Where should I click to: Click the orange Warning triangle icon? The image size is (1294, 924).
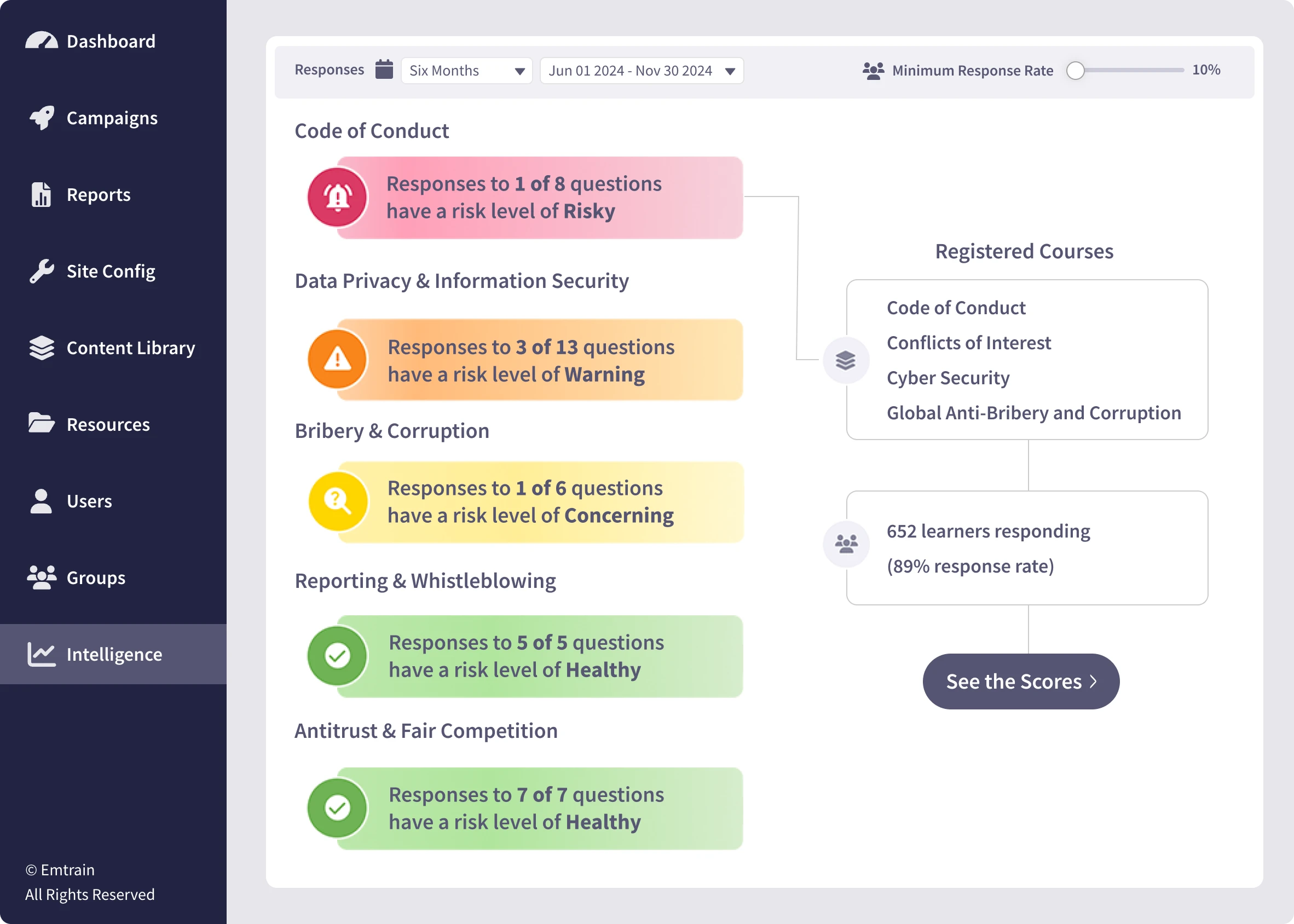click(x=337, y=360)
